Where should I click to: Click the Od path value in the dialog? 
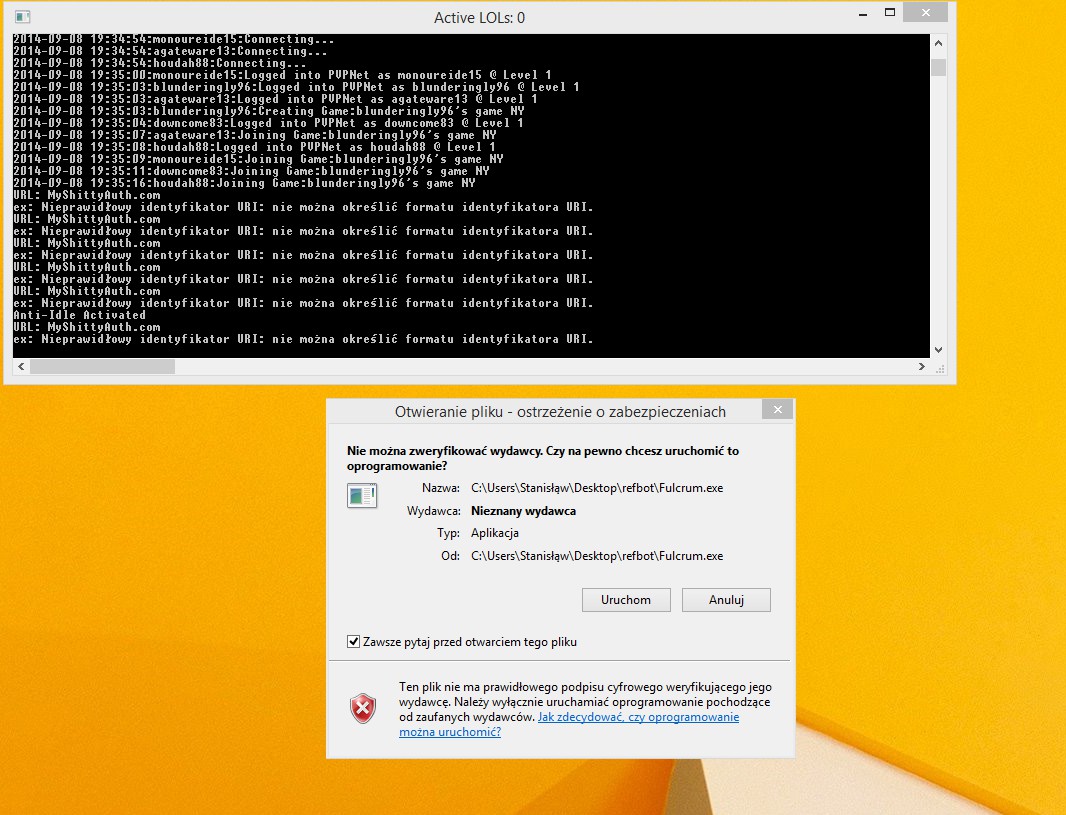tap(597, 556)
